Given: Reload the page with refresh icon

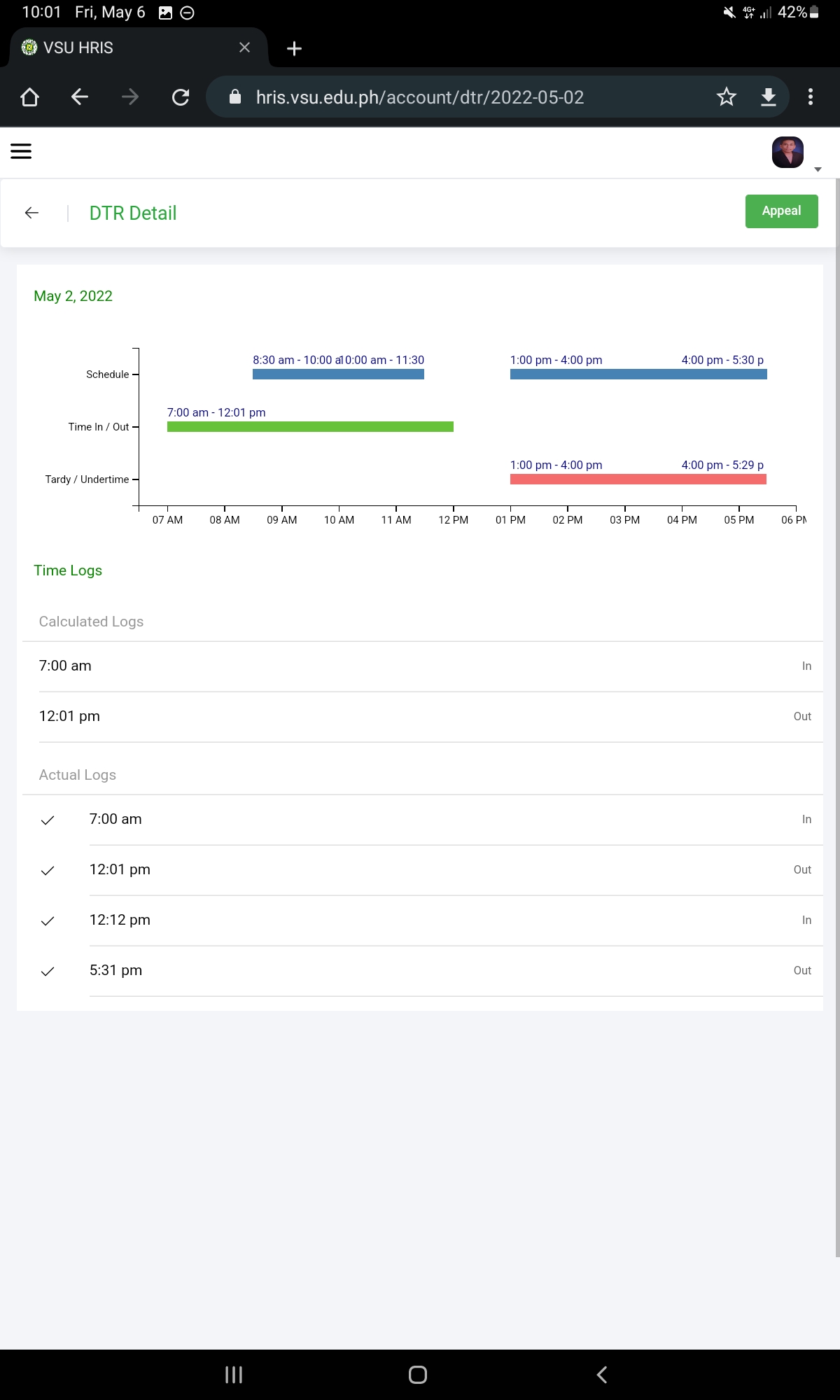Looking at the screenshot, I should 181,97.
